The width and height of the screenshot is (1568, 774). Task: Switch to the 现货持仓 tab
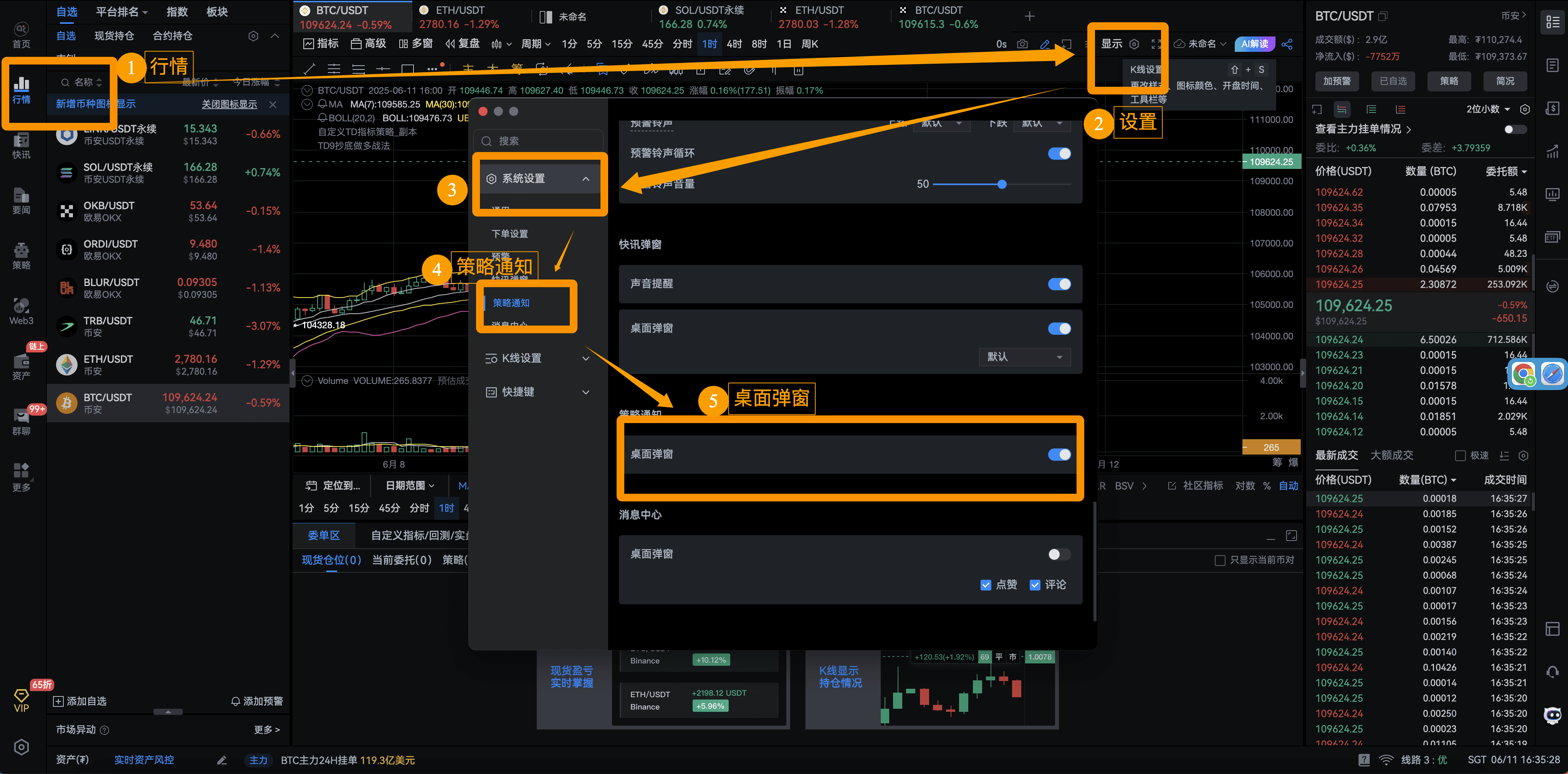[x=114, y=36]
